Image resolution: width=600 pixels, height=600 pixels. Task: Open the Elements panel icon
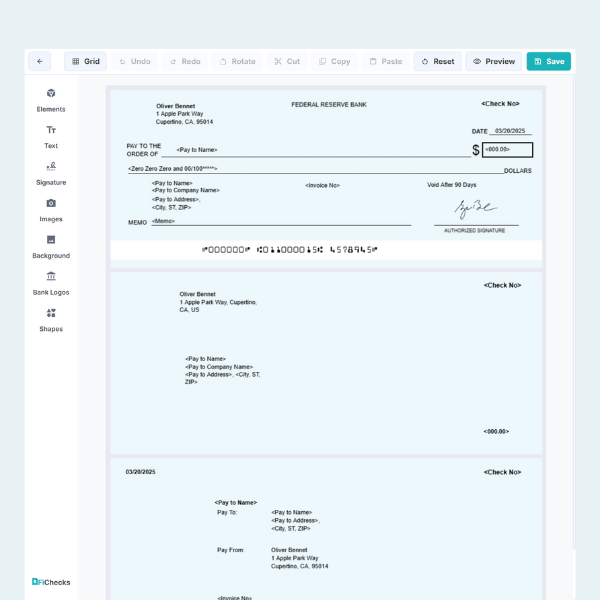point(51,93)
